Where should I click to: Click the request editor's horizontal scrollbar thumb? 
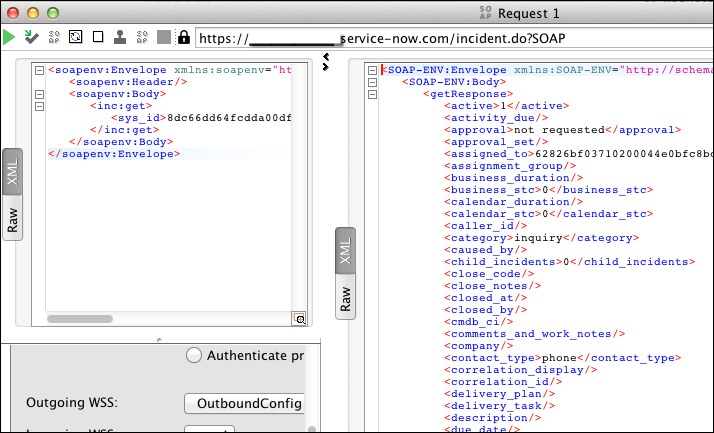click(x=80, y=319)
